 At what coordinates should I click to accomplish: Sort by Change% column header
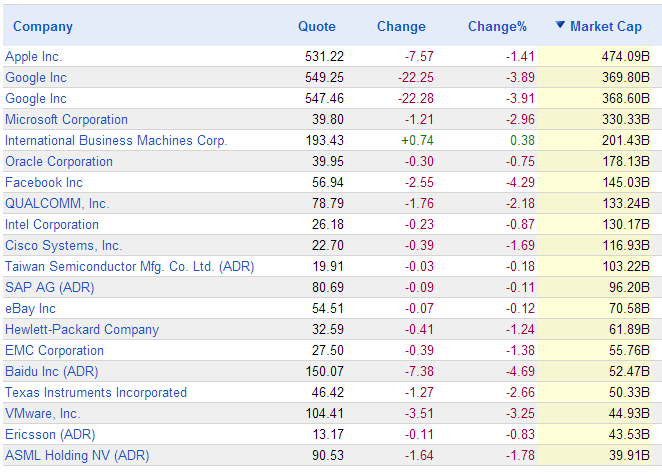(497, 27)
